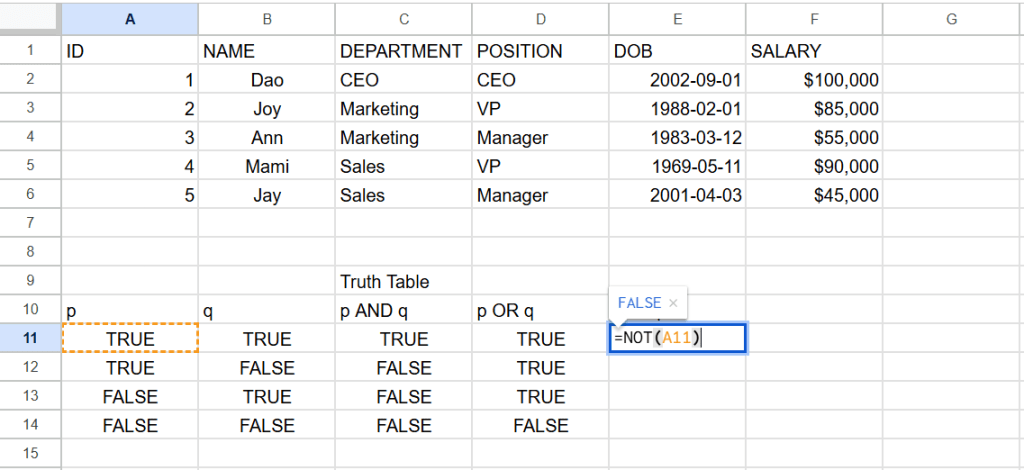Select the DEPARTMENT header cell
This screenshot has width=1024, height=470.
403,51
